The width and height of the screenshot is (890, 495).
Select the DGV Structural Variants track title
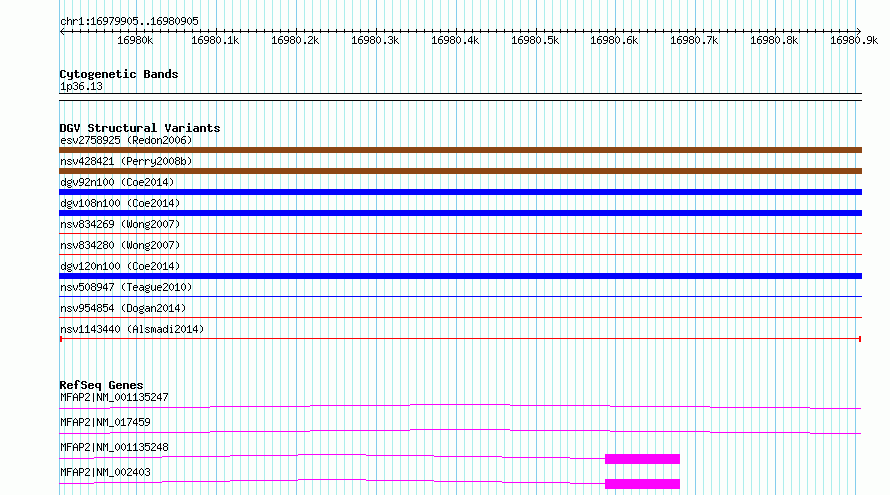pyautogui.click(x=140, y=128)
